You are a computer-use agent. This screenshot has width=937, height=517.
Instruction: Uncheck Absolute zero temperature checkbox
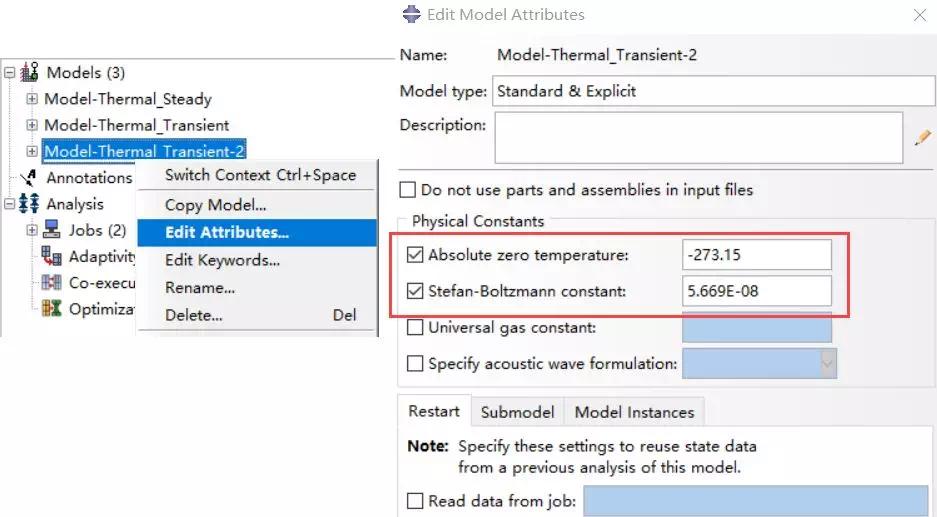pyautogui.click(x=415, y=255)
